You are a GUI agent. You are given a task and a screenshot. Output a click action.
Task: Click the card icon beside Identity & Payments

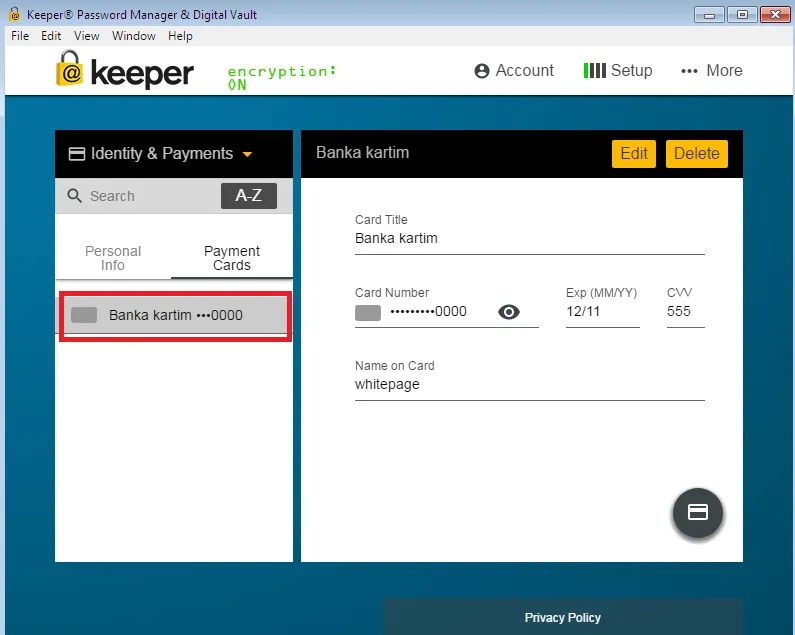tap(77, 154)
